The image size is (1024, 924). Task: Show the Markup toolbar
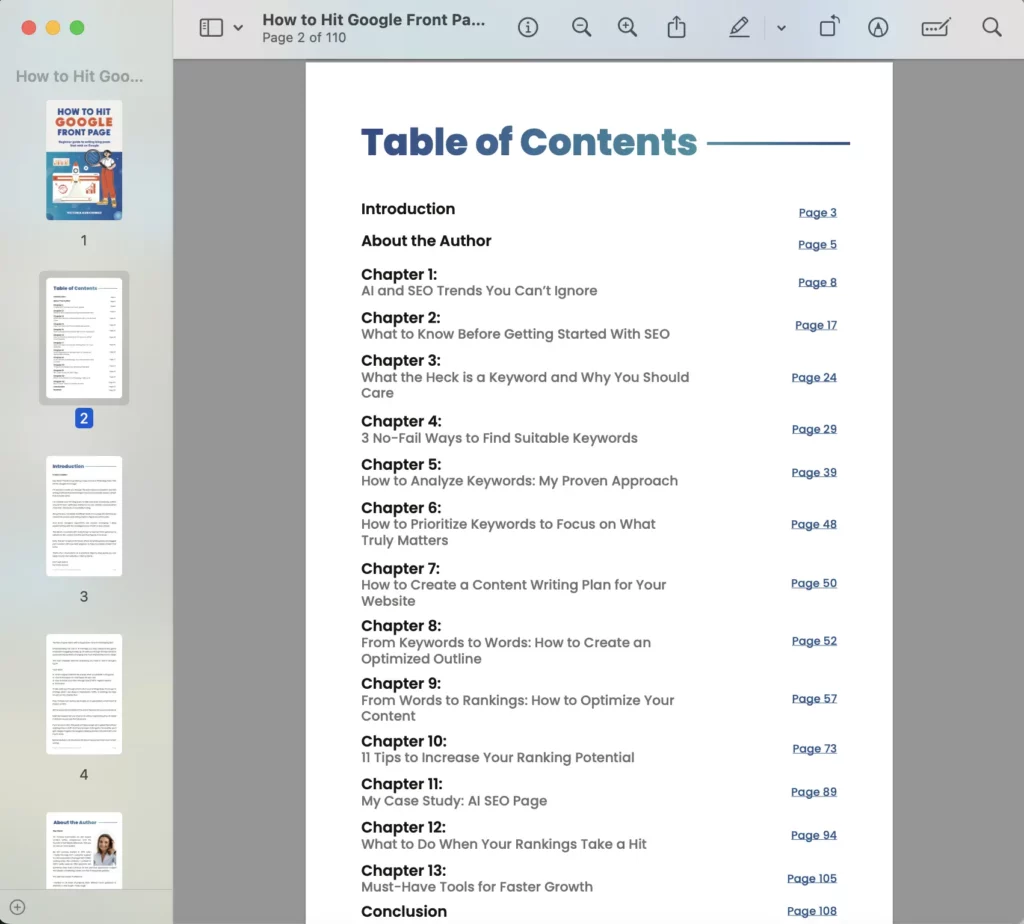[x=878, y=27]
